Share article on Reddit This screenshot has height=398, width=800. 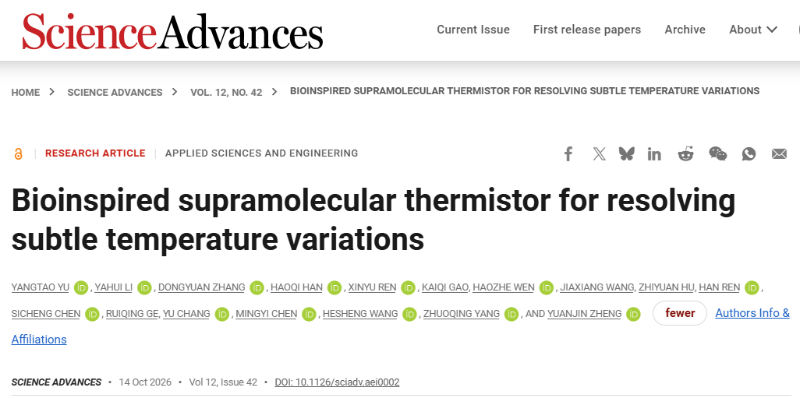[x=686, y=154]
